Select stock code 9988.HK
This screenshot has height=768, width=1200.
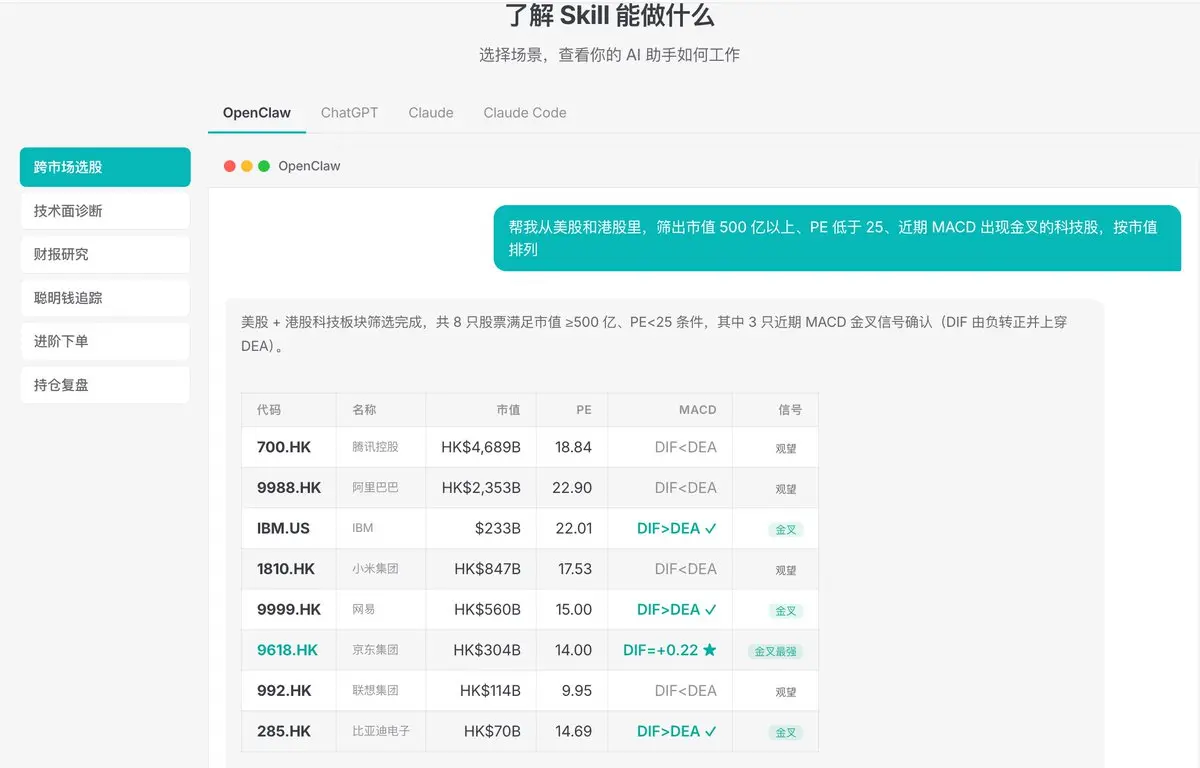tap(289, 488)
